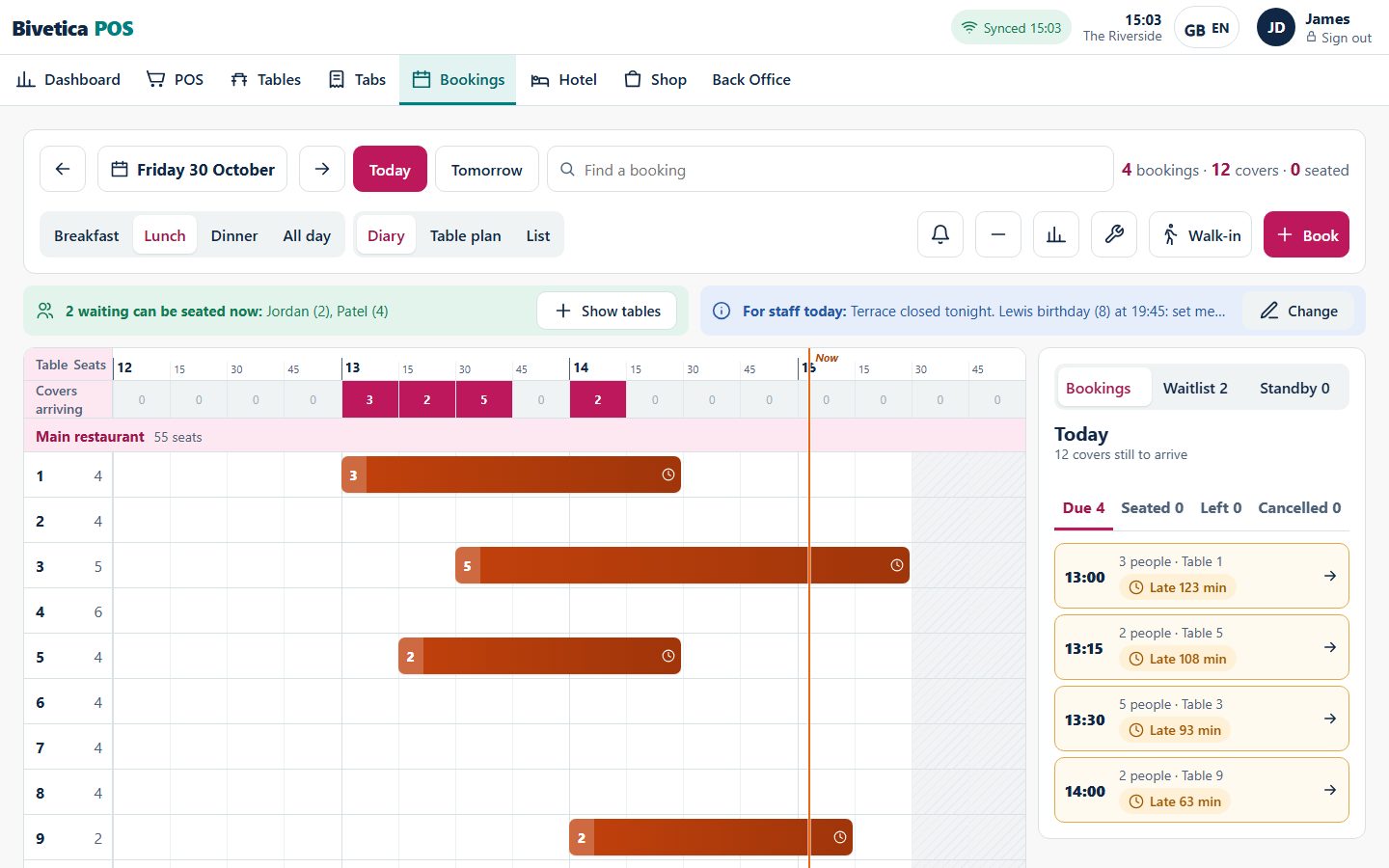Open the Friday 30 October date picker

coord(193,170)
